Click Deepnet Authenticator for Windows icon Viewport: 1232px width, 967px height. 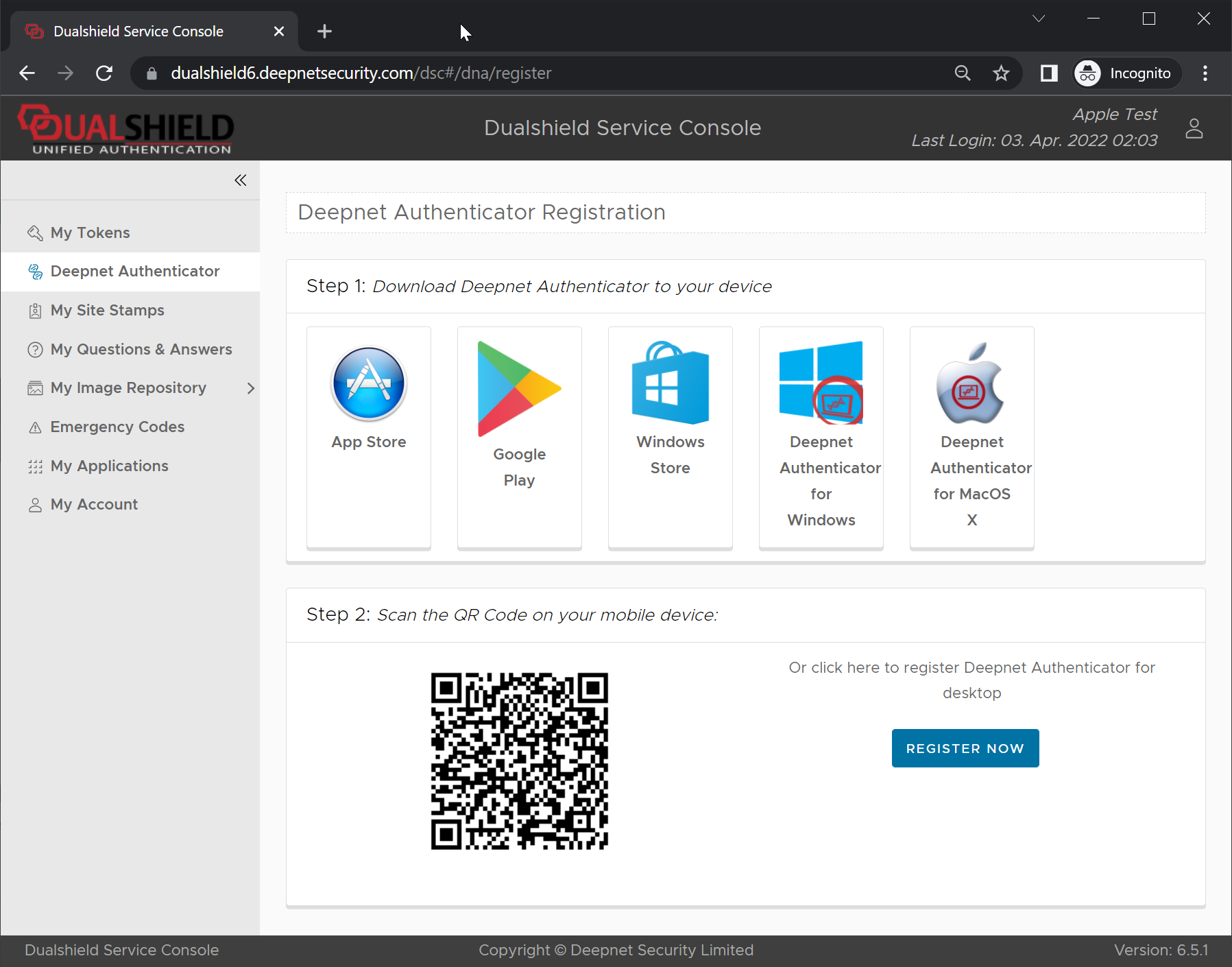point(821,383)
